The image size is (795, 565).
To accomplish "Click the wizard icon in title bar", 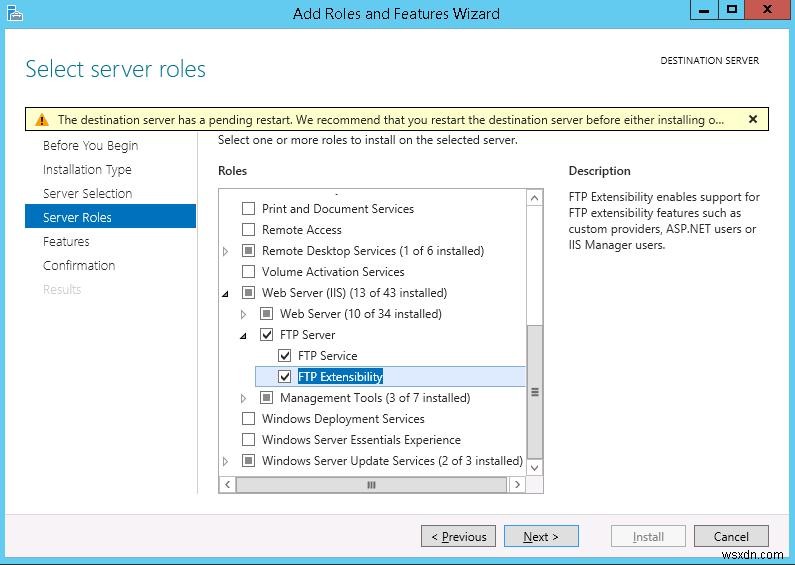I will (x=15, y=13).
